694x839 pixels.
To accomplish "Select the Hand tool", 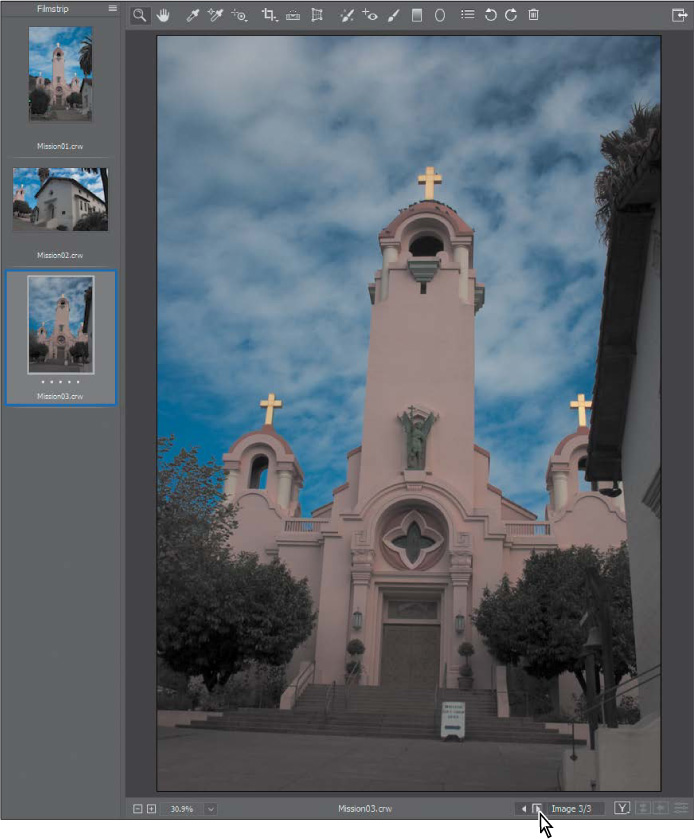I will [163, 16].
